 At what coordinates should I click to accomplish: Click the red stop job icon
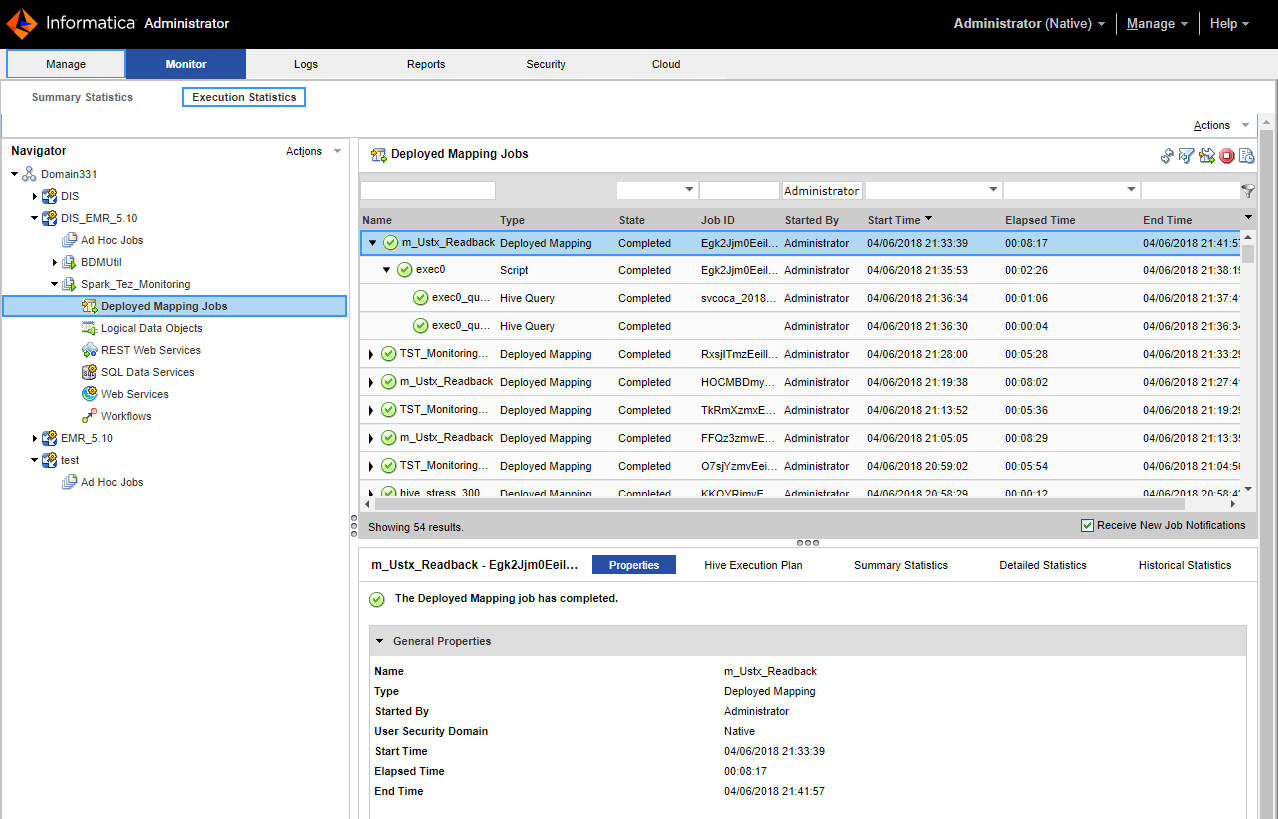click(x=1227, y=155)
